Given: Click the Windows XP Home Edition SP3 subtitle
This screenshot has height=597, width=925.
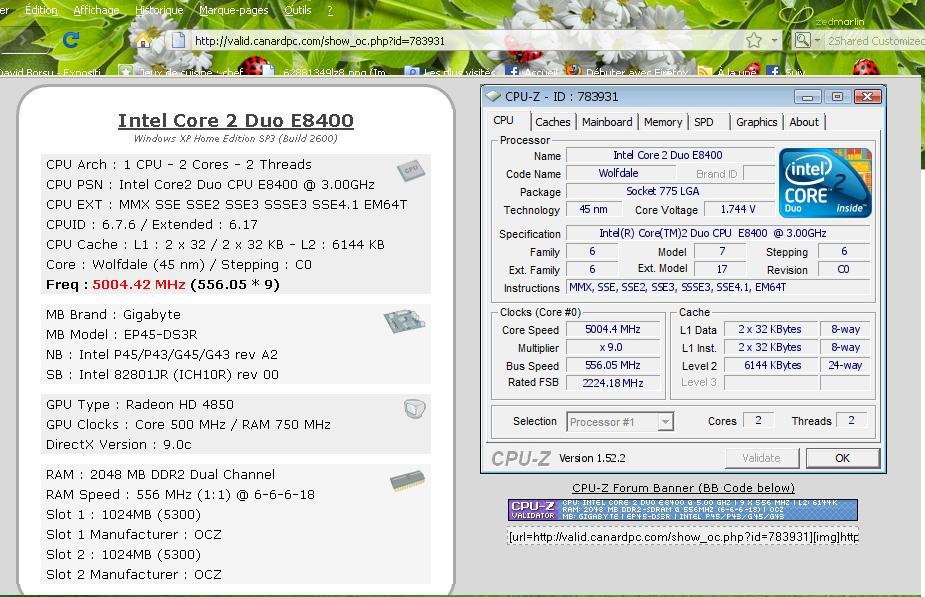Looking at the screenshot, I should pyautogui.click(x=235, y=139).
